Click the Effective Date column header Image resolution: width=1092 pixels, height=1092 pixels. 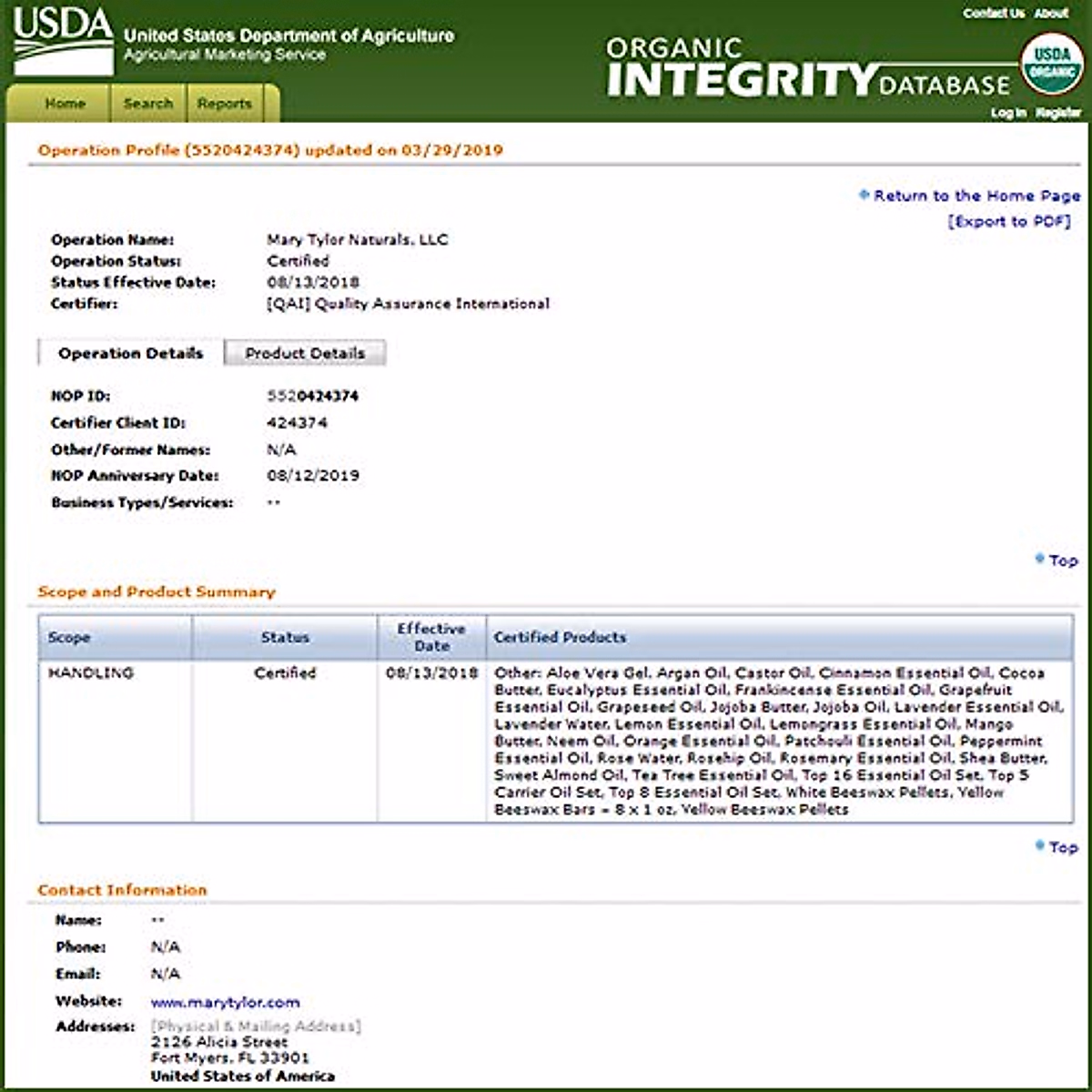click(431, 637)
